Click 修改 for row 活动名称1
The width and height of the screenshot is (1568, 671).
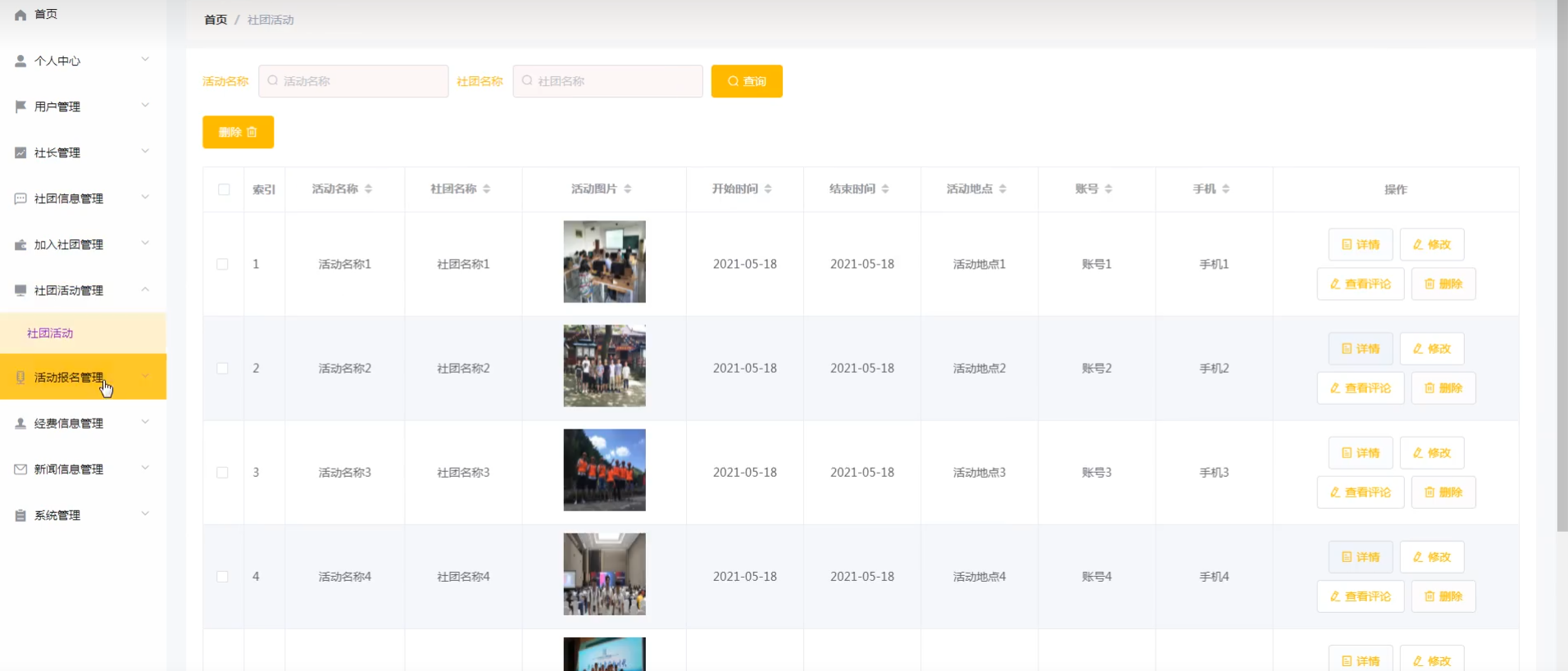[x=1432, y=244]
